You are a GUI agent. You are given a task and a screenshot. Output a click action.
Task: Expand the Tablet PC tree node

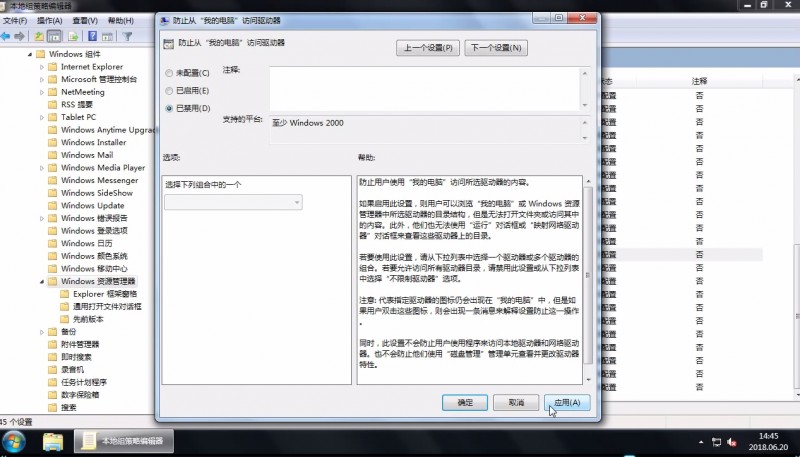42,117
